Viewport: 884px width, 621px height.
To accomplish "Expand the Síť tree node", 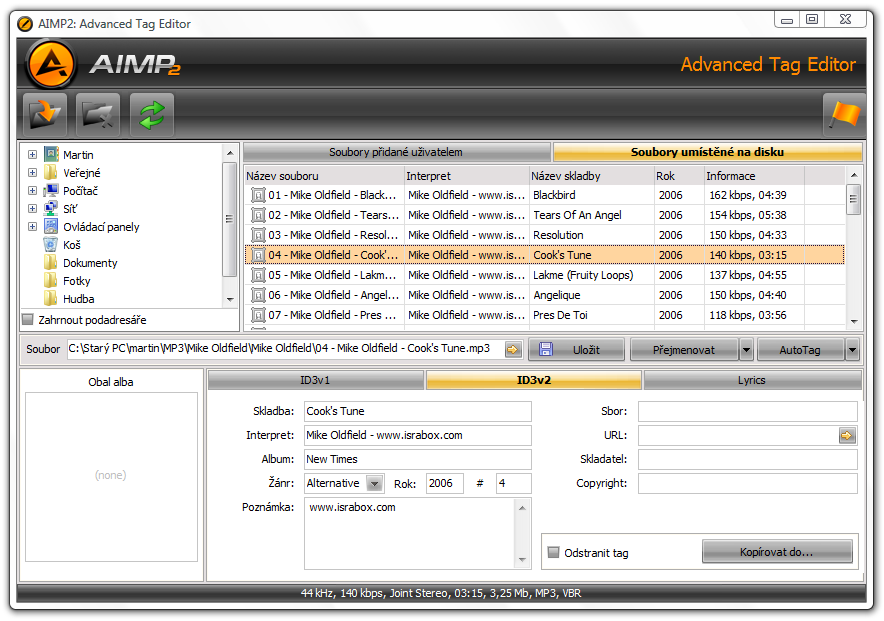I will [x=32, y=209].
